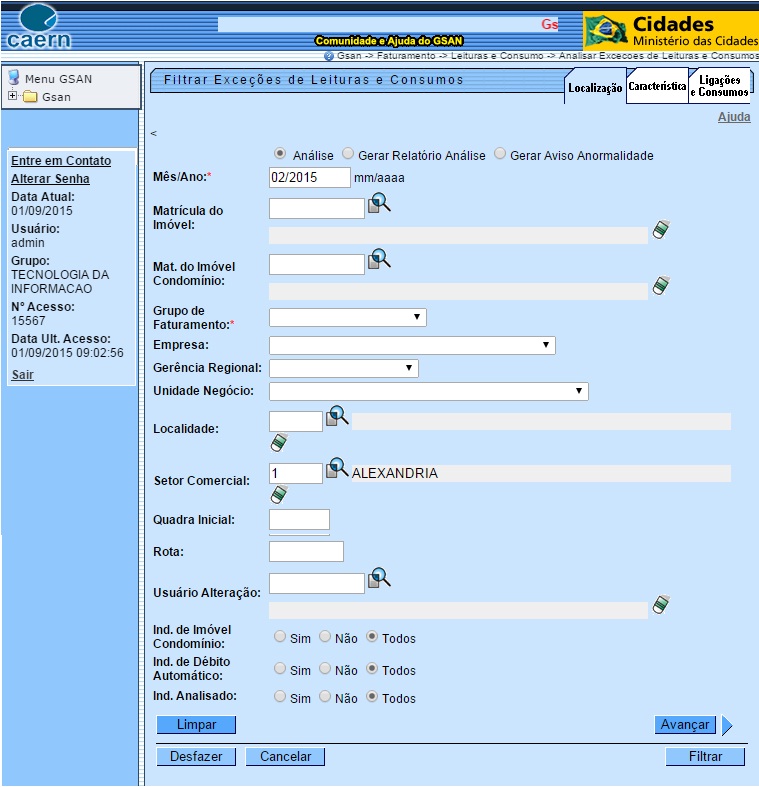Viewport: 759px width, 787px height.
Task: Switch to the Característica tab
Action: [657, 87]
